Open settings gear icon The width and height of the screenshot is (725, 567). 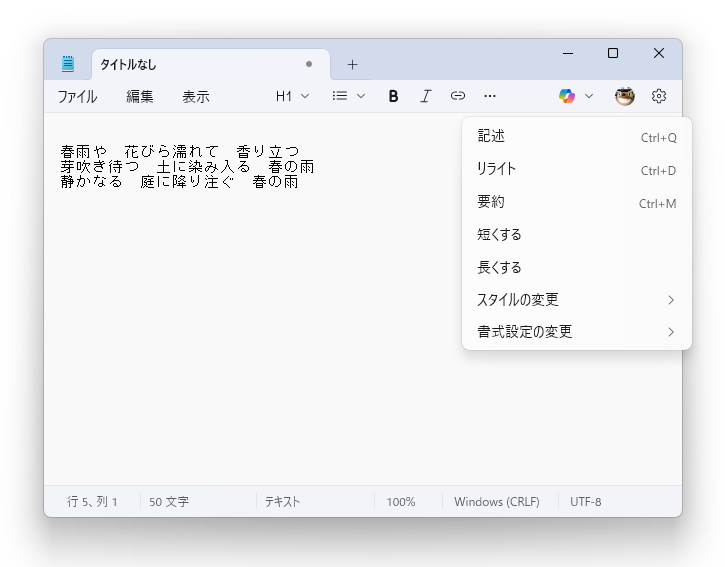659,96
